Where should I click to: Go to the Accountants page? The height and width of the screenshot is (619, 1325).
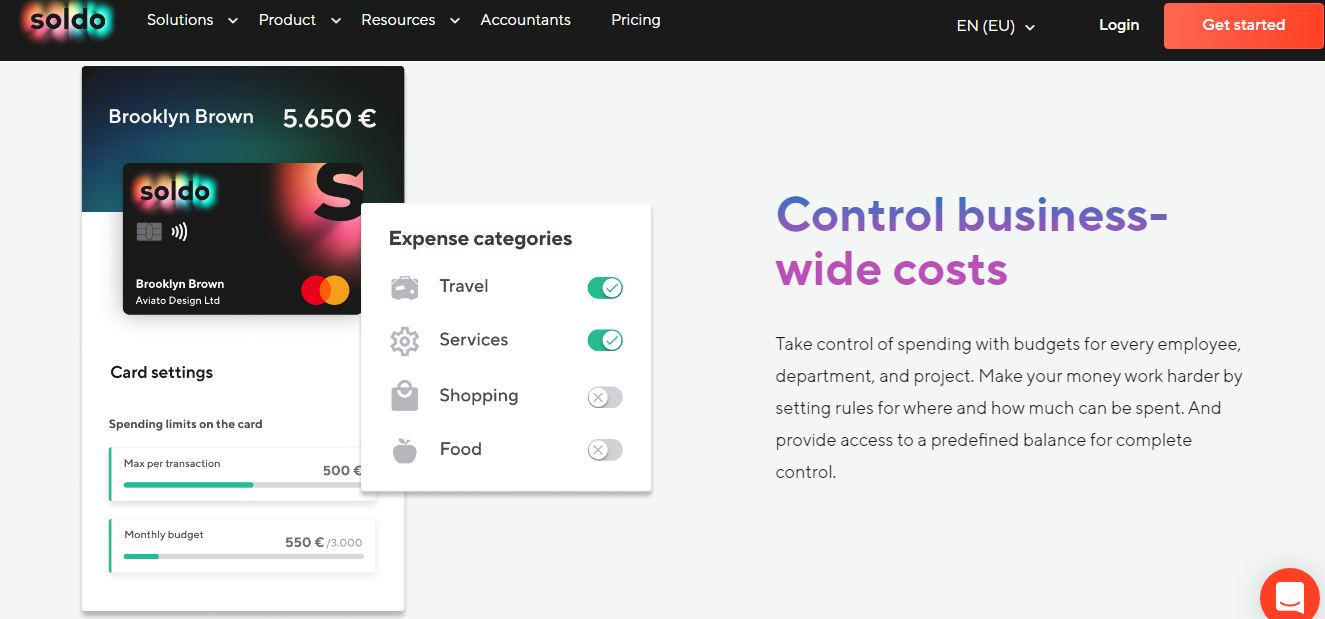(526, 20)
